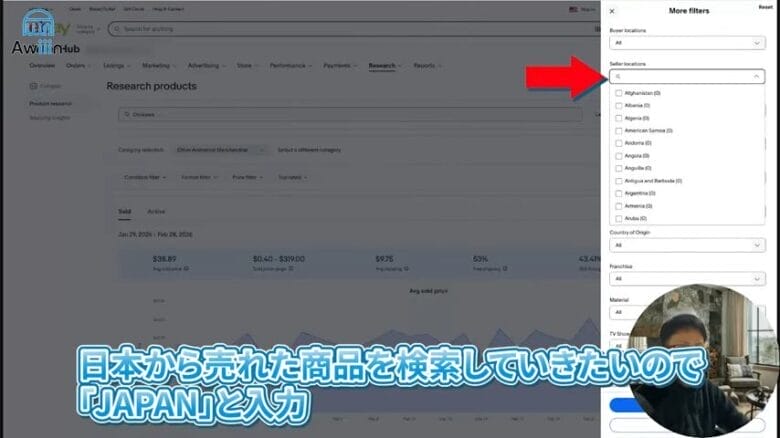The height and width of the screenshot is (438, 780).
Task: Enable the Argentina checkbox
Action: pyautogui.click(x=618, y=194)
